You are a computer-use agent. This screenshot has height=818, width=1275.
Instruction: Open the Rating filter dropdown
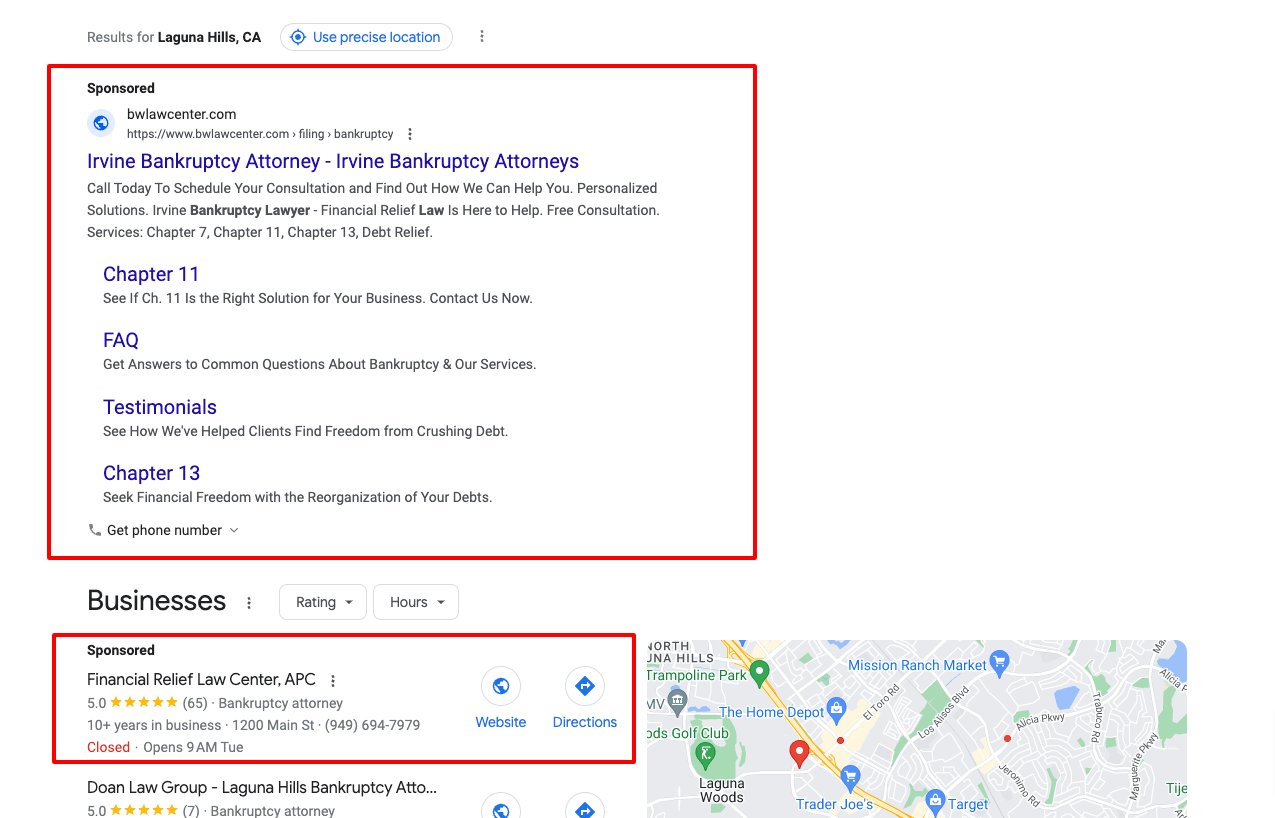click(323, 602)
